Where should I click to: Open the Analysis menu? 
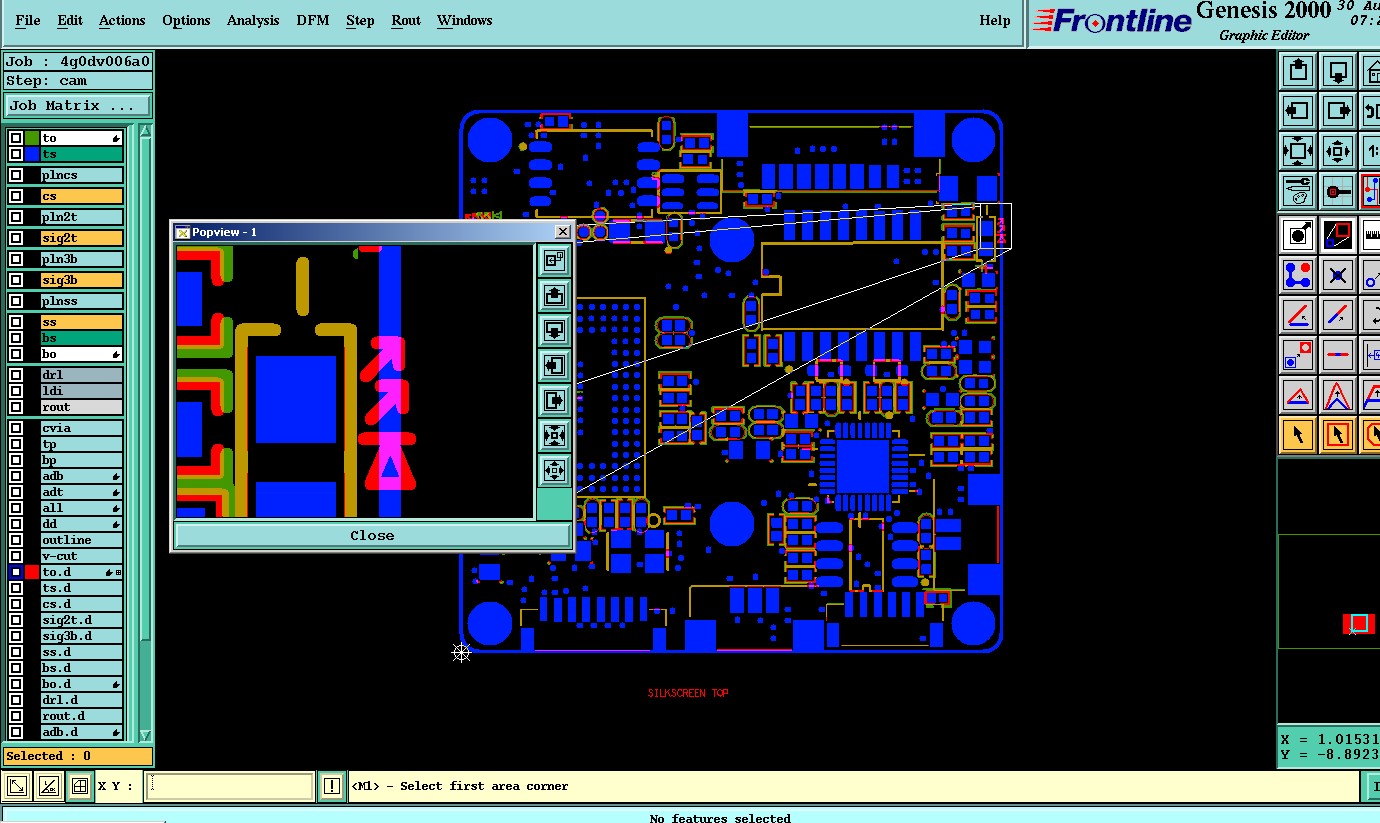click(253, 20)
